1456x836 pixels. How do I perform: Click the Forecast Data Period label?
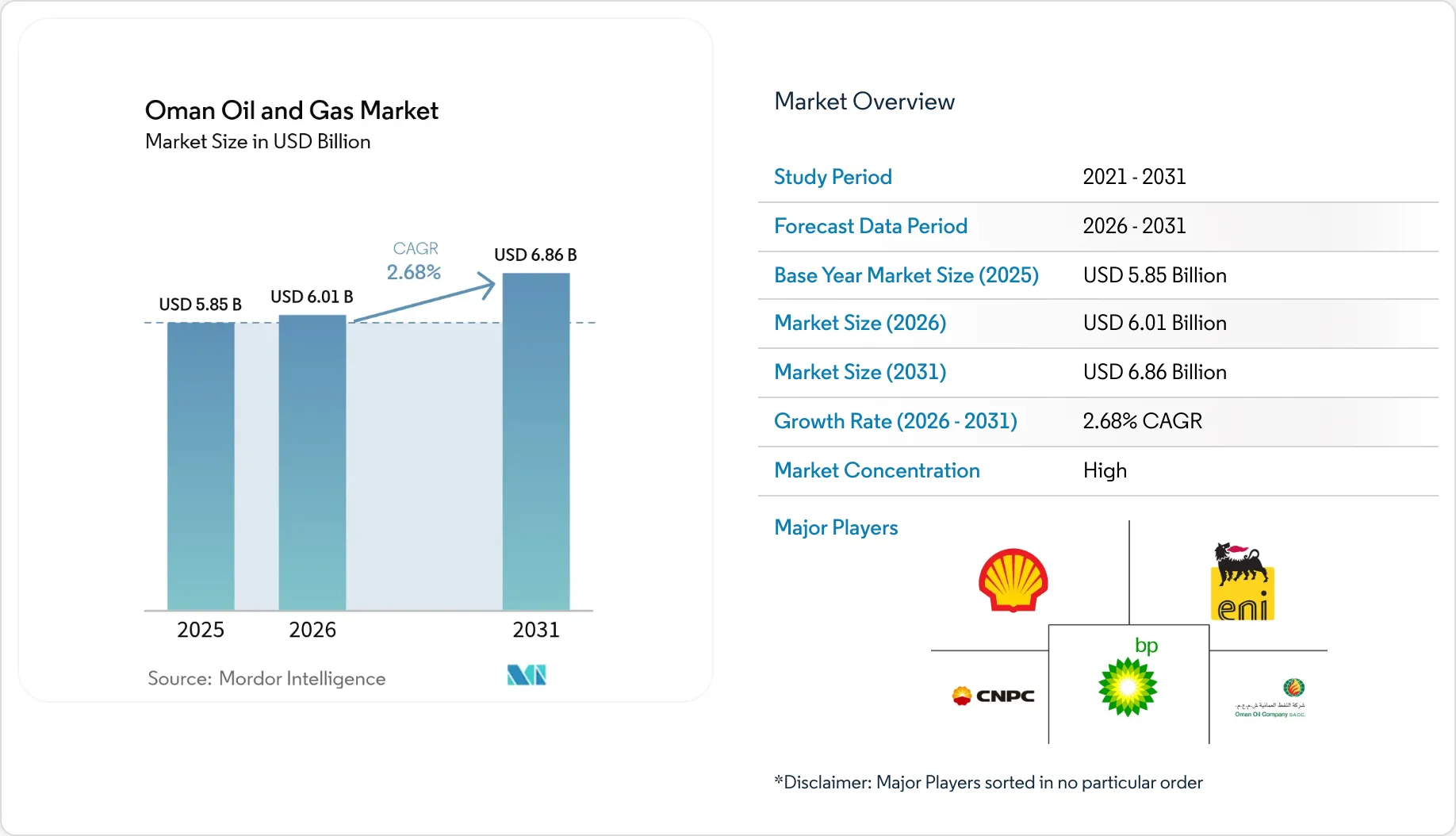coord(871,226)
